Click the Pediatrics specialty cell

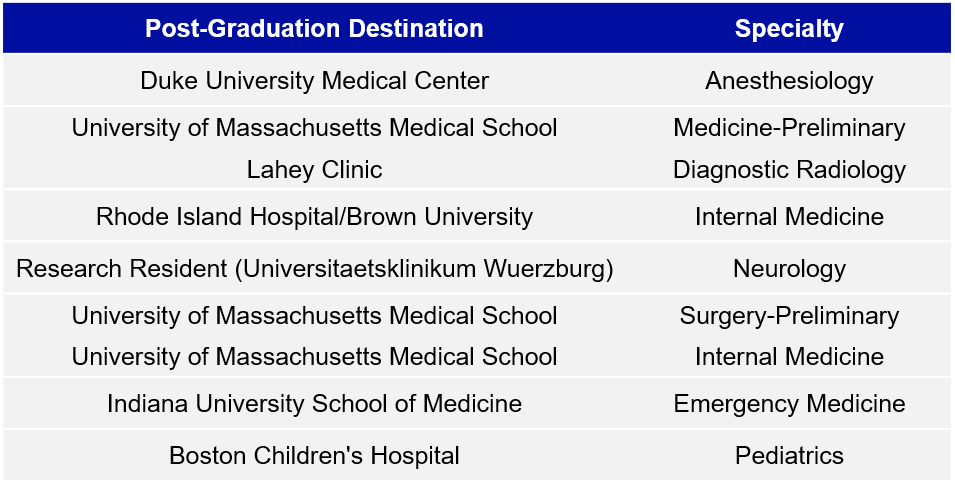(x=789, y=456)
